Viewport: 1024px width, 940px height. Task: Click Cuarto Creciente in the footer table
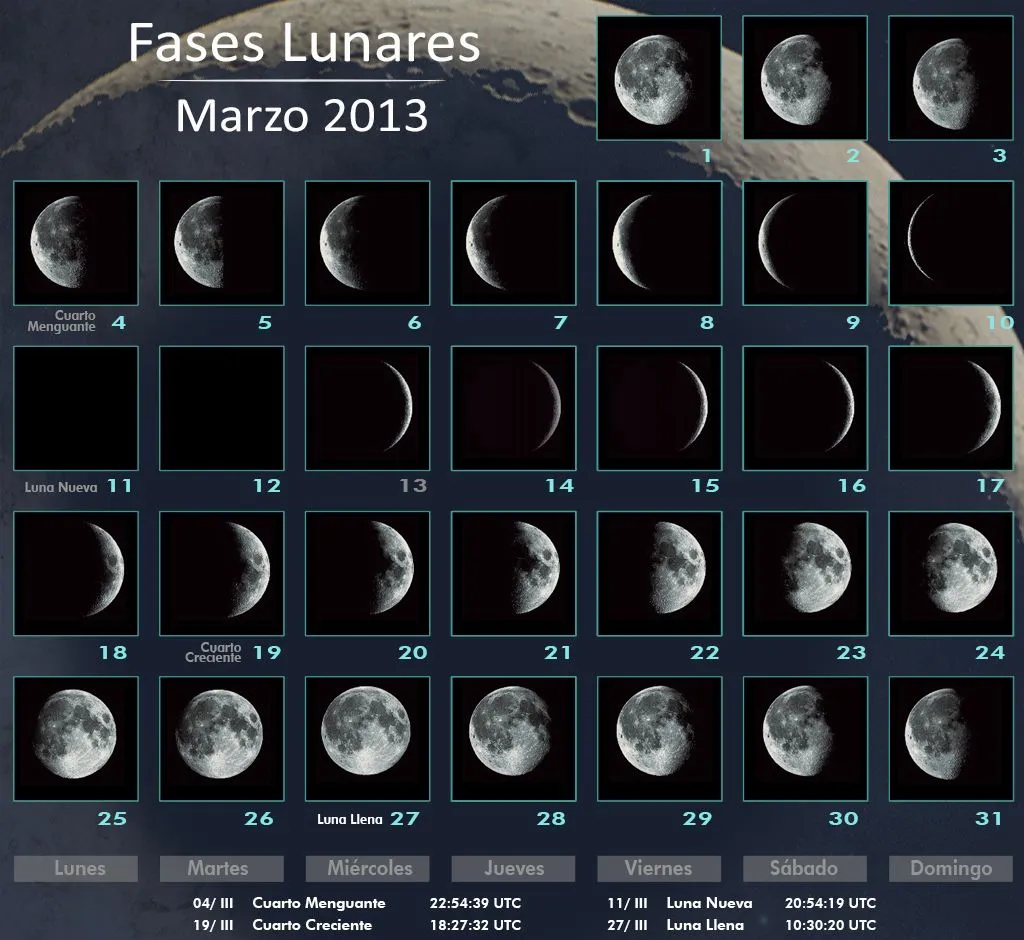(312, 925)
